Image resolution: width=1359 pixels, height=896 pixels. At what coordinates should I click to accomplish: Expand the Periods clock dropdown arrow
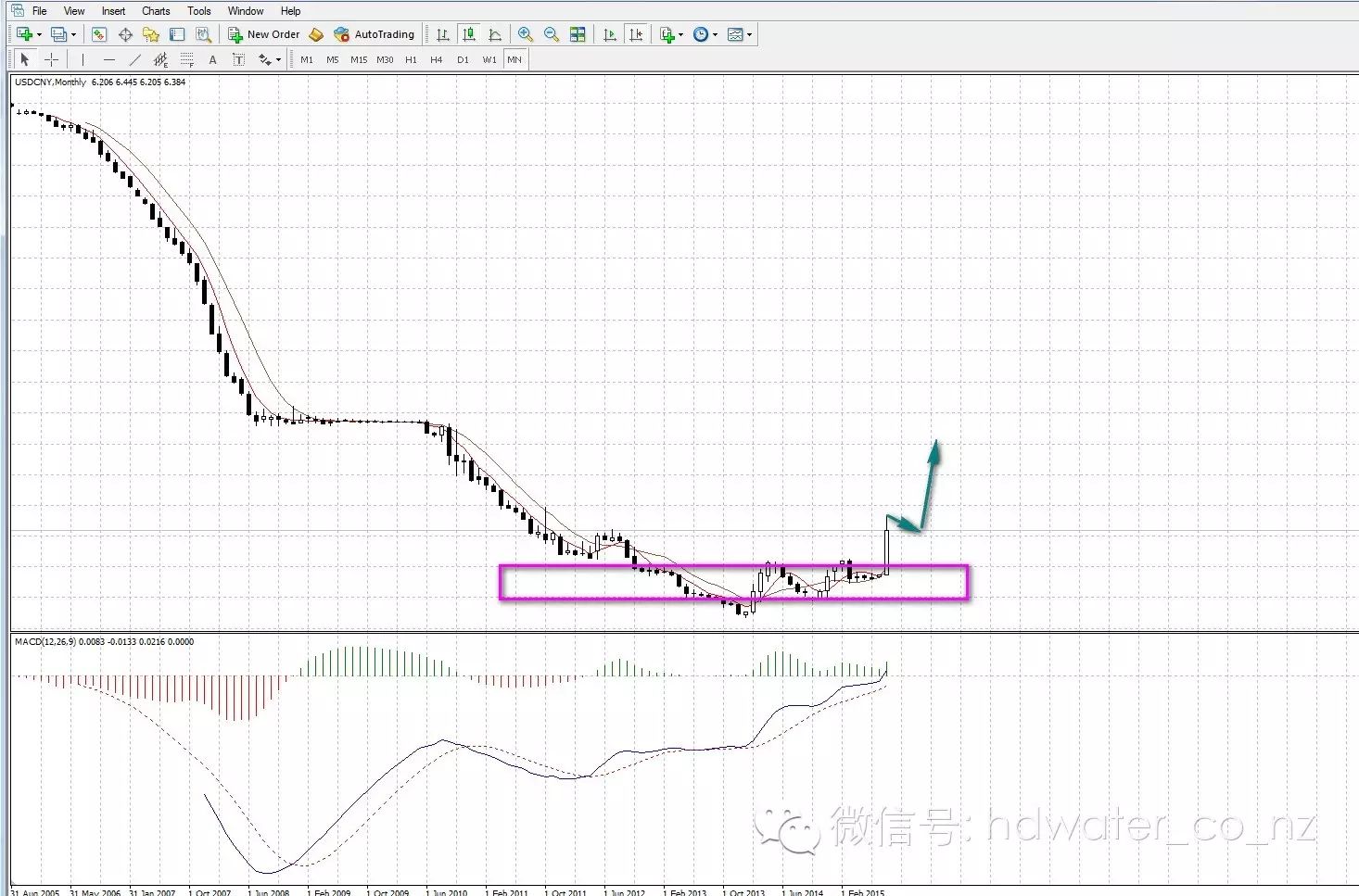[716, 34]
